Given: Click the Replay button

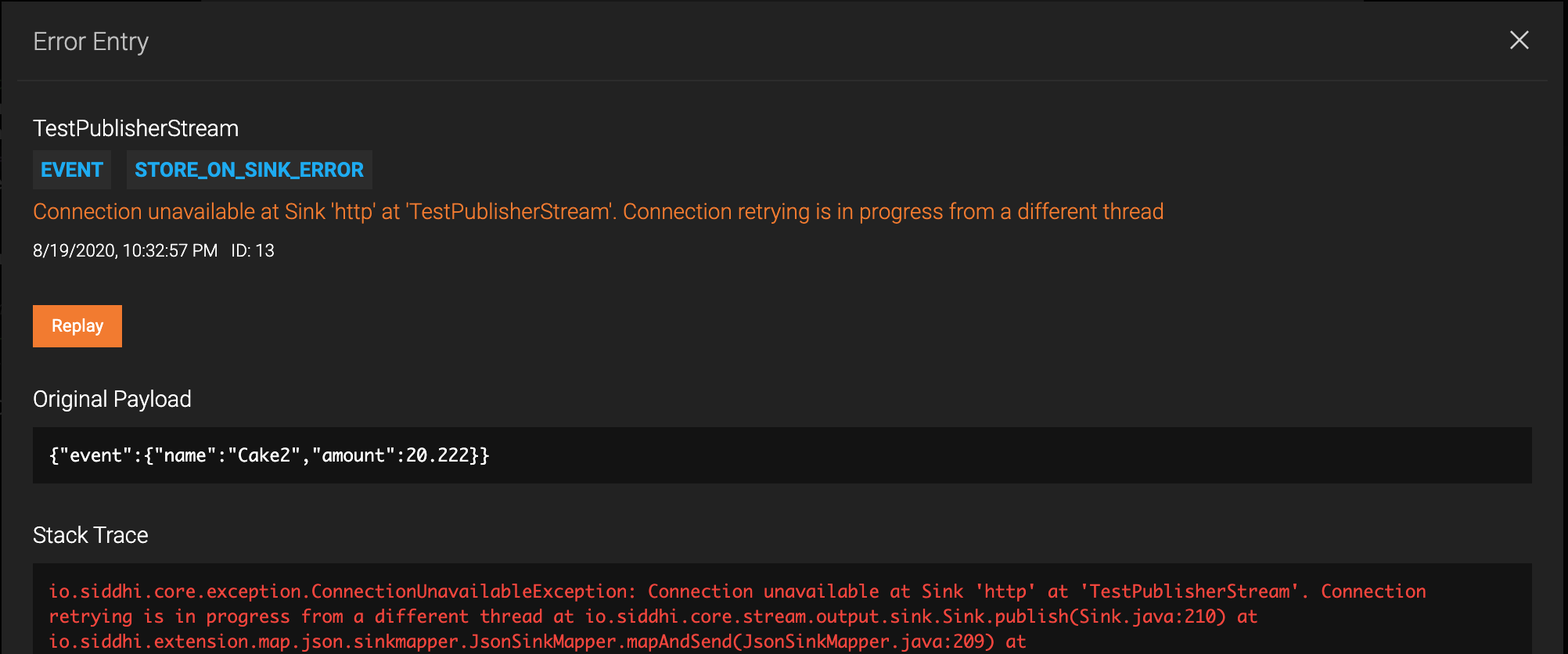Looking at the screenshot, I should tap(77, 326).
